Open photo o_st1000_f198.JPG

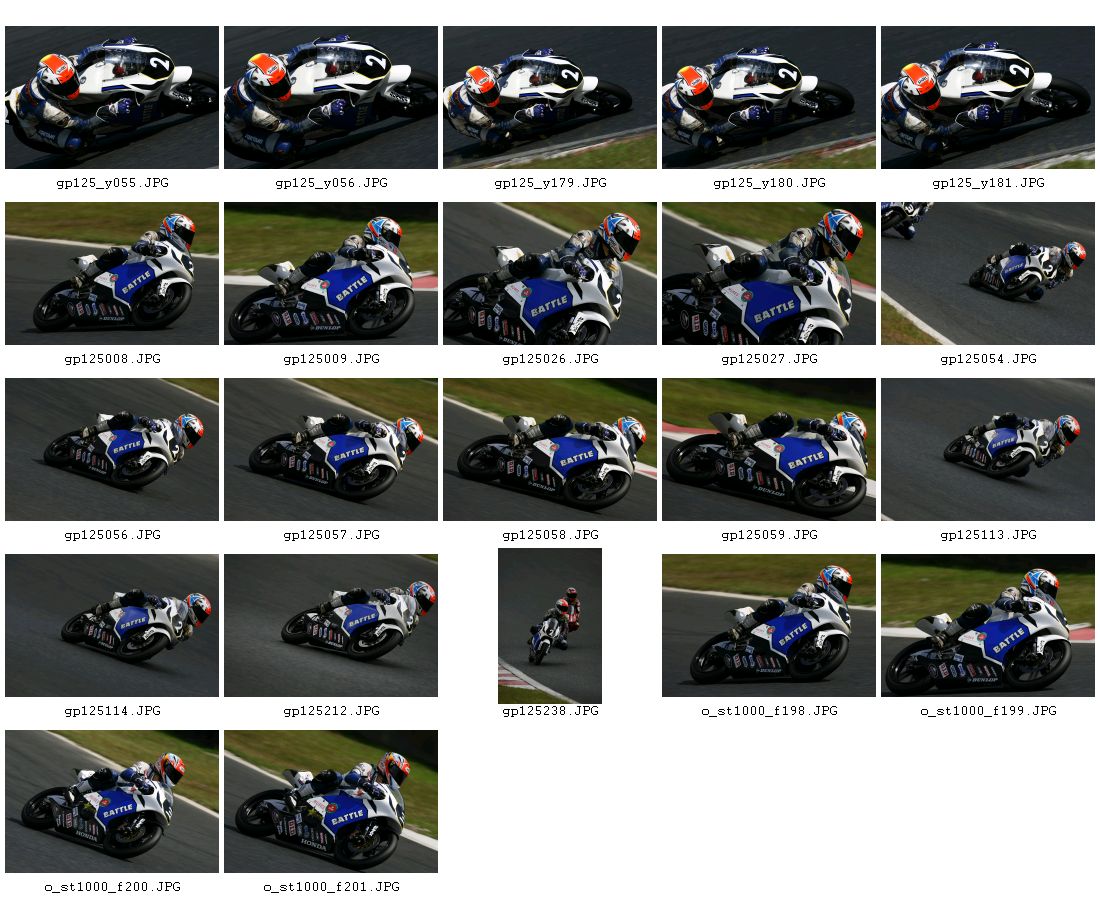(x=768, y=626)
